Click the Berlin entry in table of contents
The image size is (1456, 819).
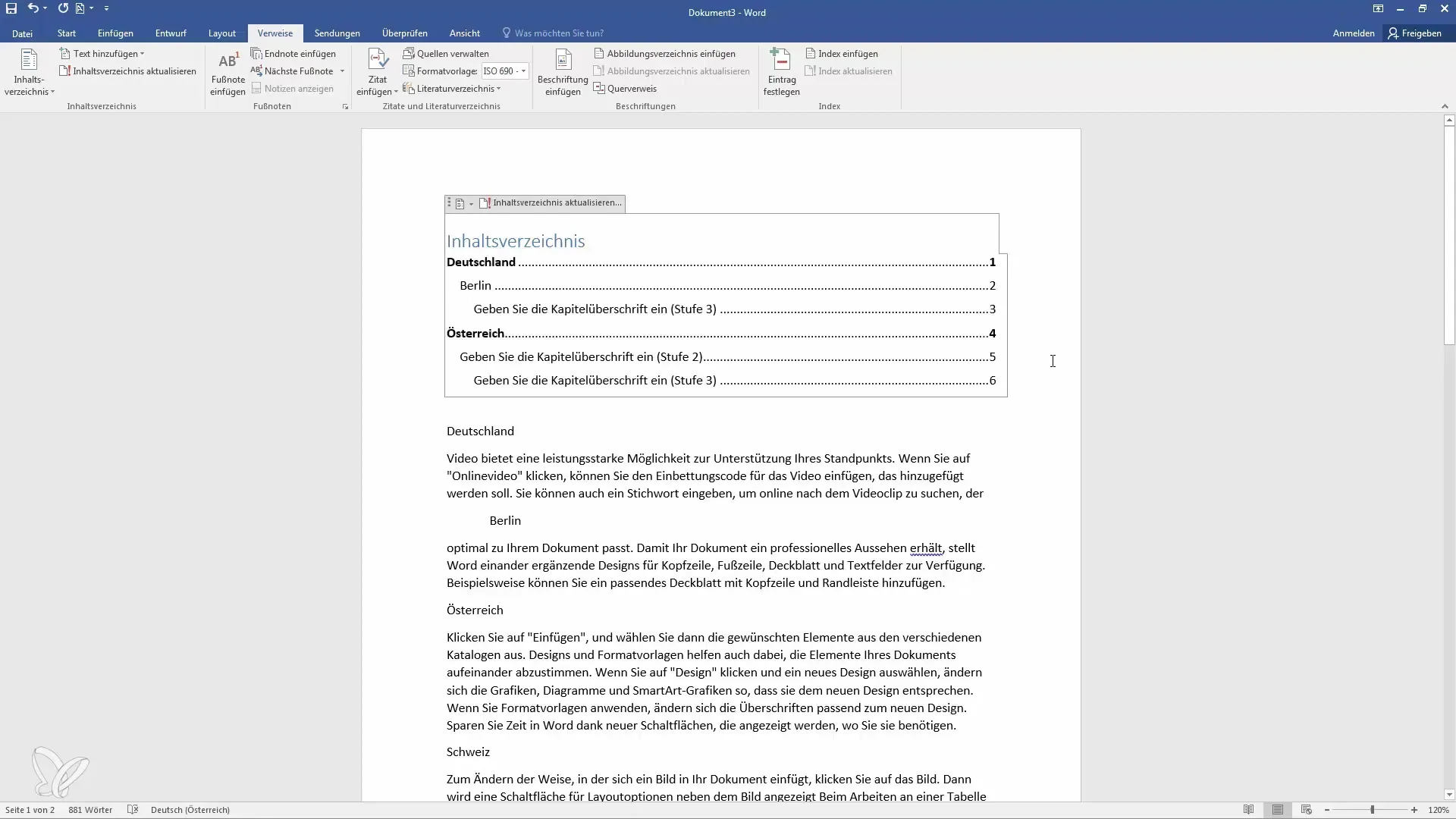coord(728,286)
